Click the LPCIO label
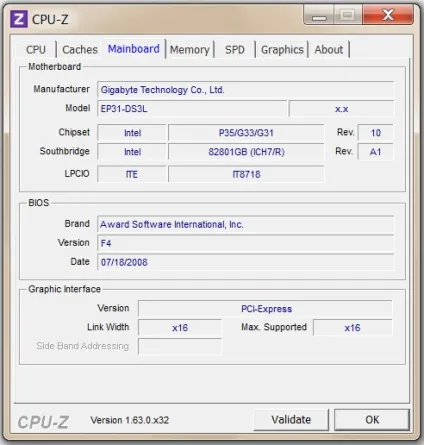This screenshot has width=424, height=445. [x=77, y=174]
